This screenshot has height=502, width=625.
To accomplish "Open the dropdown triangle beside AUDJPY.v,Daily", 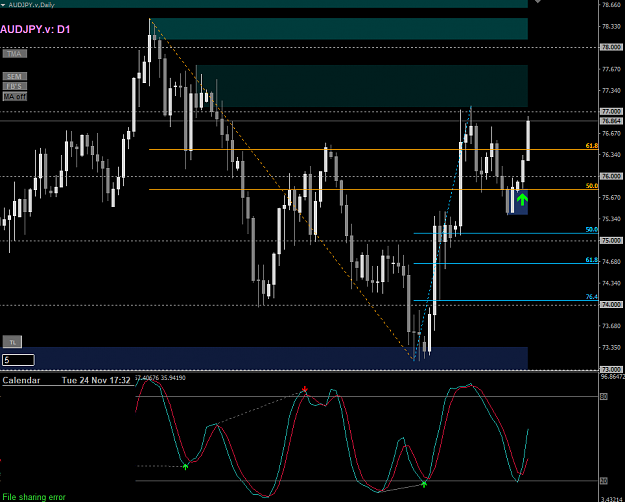I will coord(3,5).
